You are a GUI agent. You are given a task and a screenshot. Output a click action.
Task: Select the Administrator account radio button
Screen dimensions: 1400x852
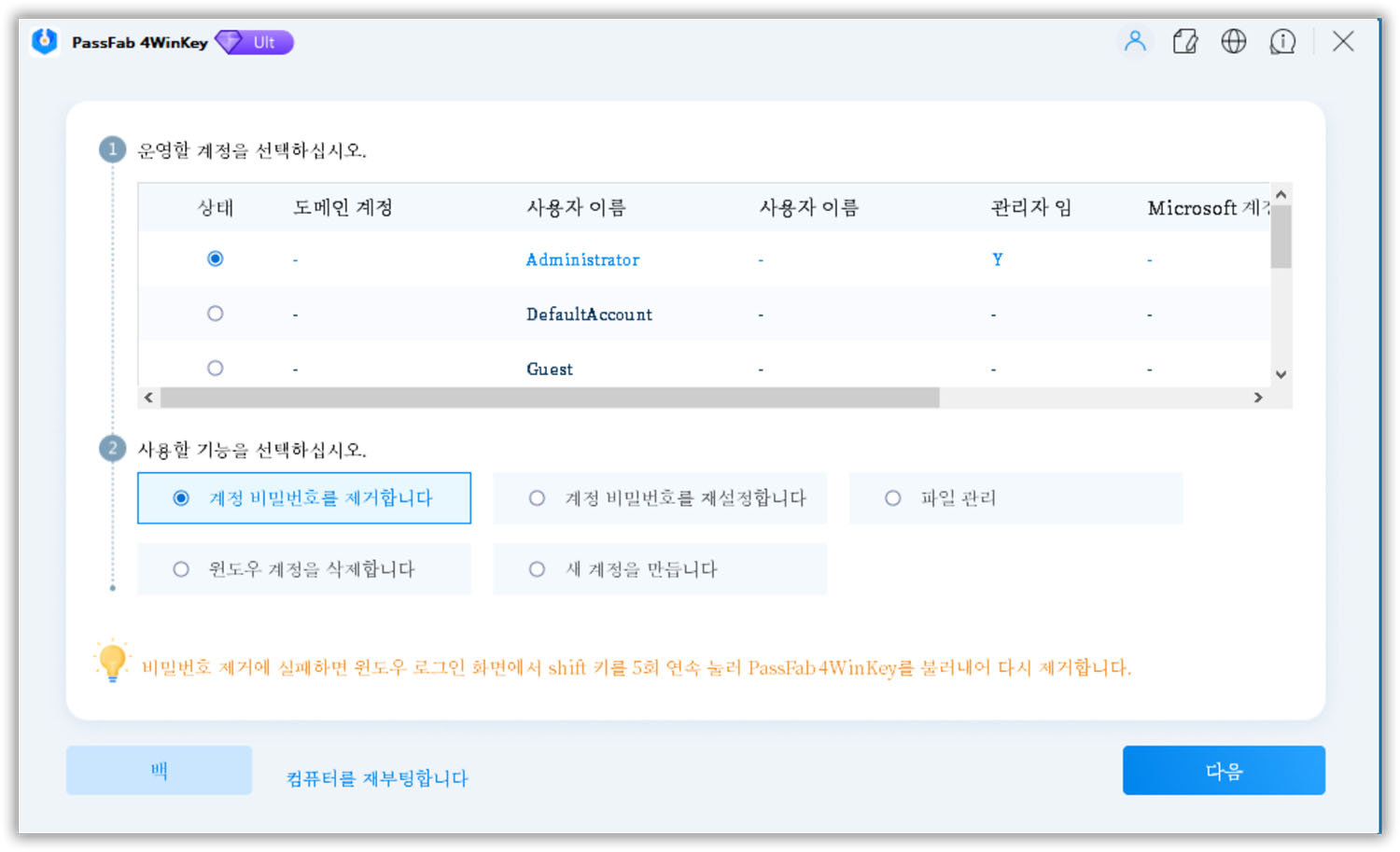(x=216, y=258)
